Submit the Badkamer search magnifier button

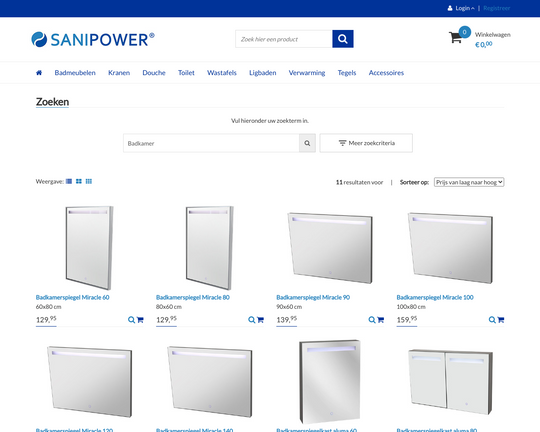(x=307, y=143)
